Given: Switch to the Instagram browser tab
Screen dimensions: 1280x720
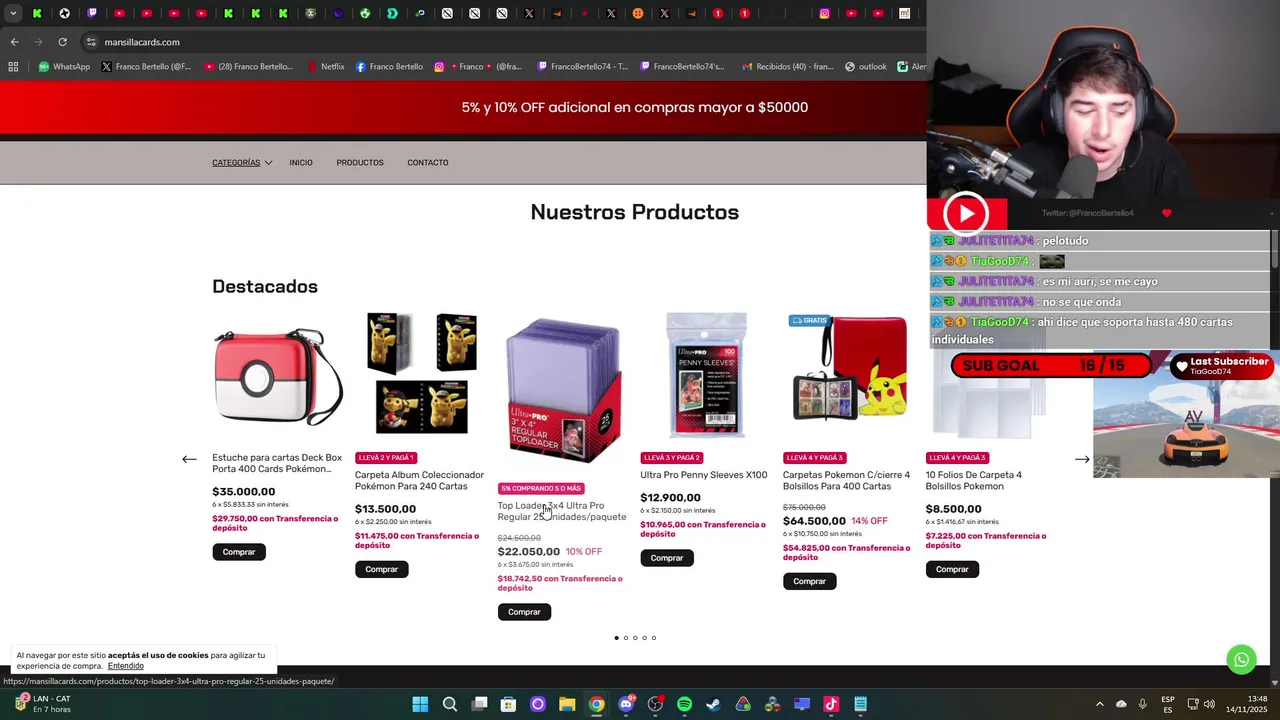Looking at the screenshot, I should coord(825,13).
